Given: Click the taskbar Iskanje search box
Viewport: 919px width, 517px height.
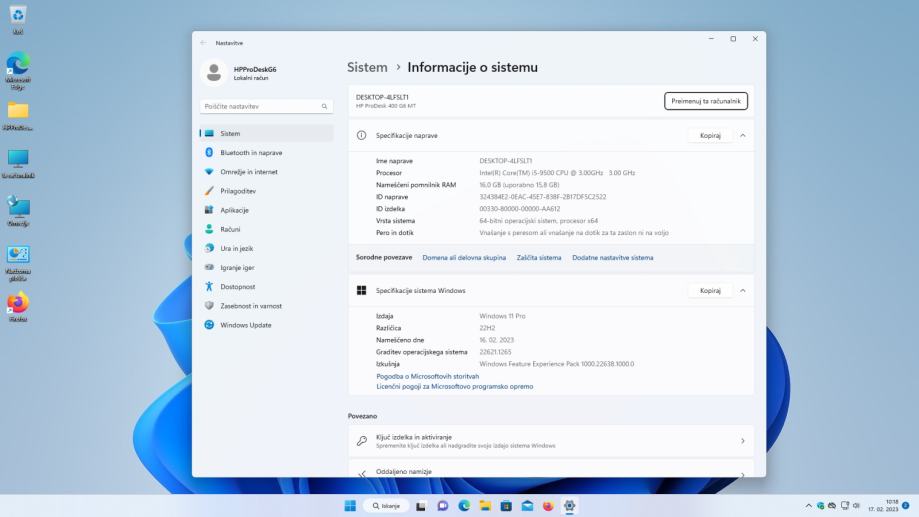Looking at the screenshot, I should coord(386,506).
